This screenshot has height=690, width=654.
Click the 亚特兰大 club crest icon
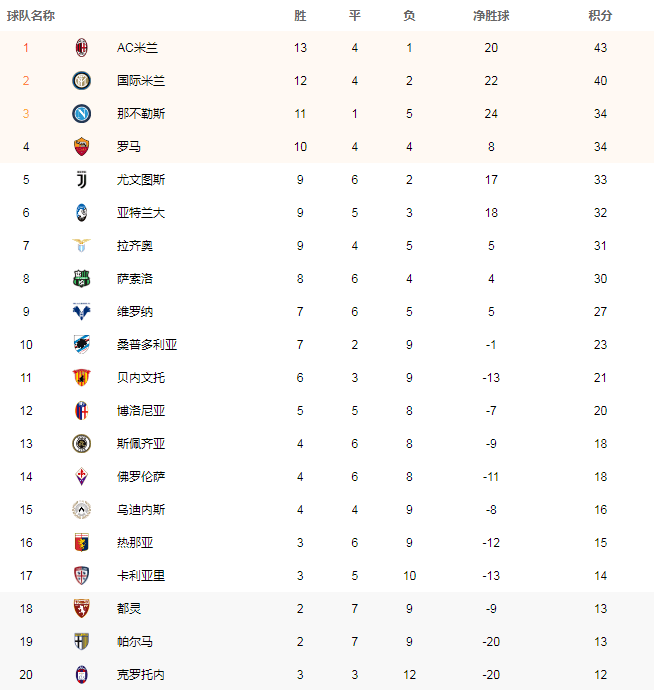(82, 213)
